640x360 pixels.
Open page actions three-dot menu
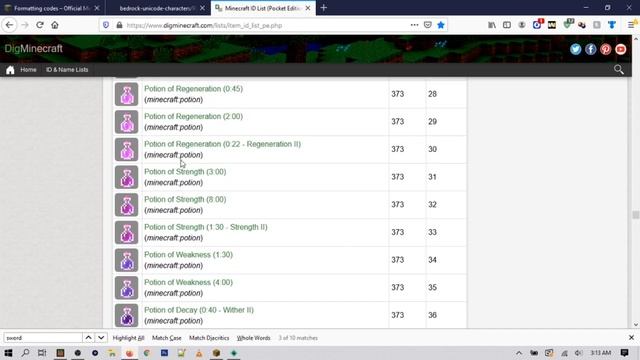click(414, 25)
